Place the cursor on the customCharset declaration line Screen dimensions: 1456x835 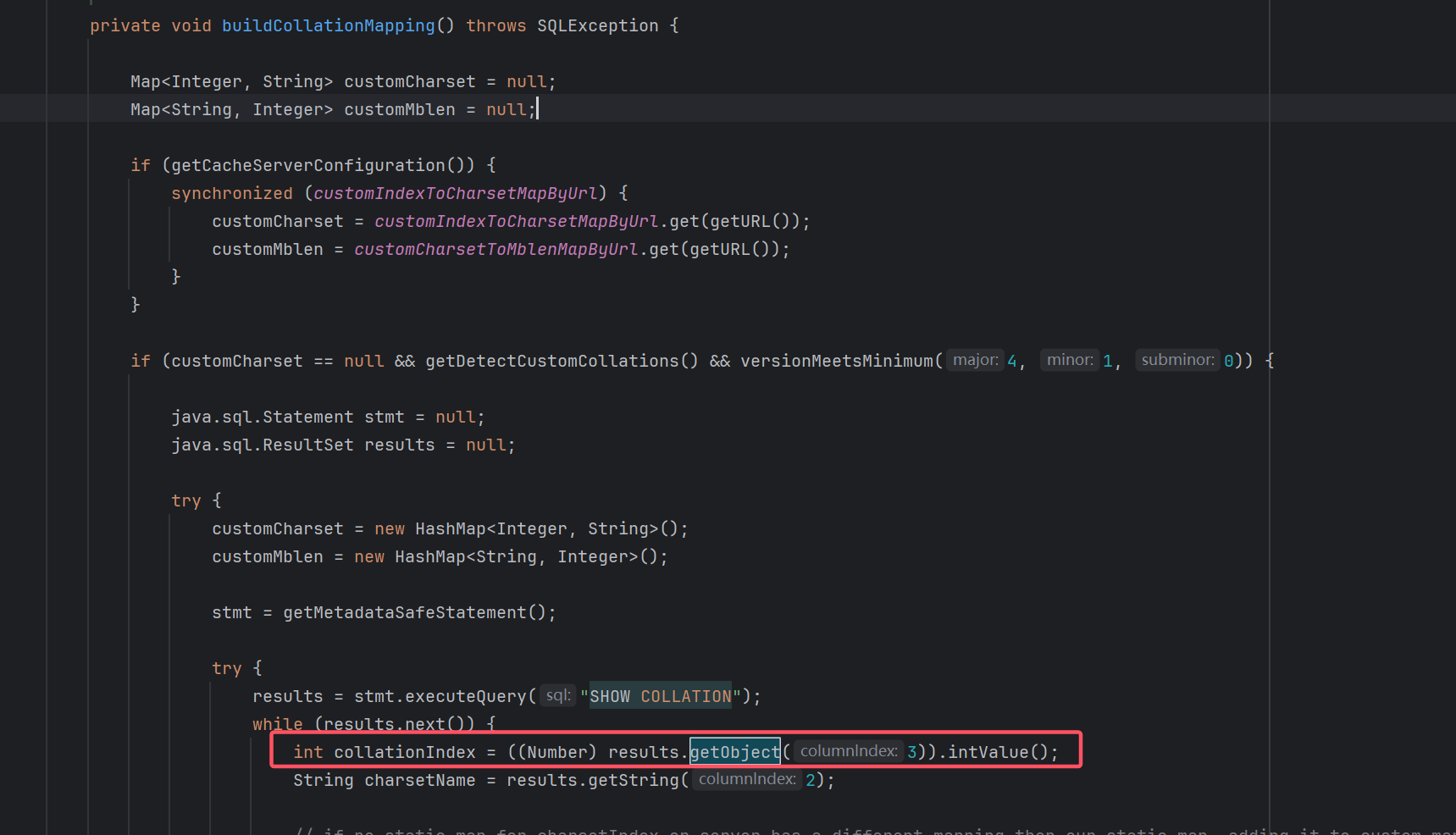coord(343,81)
